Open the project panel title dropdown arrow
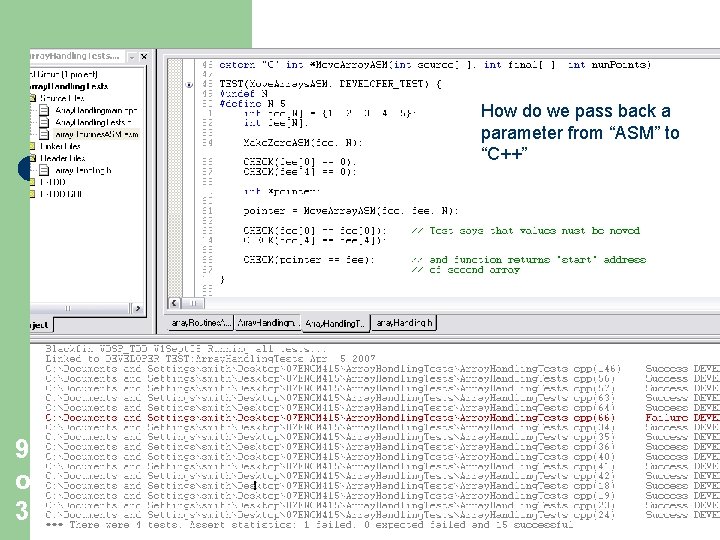This screenshot has height=540, width=720. coord(132,57)
